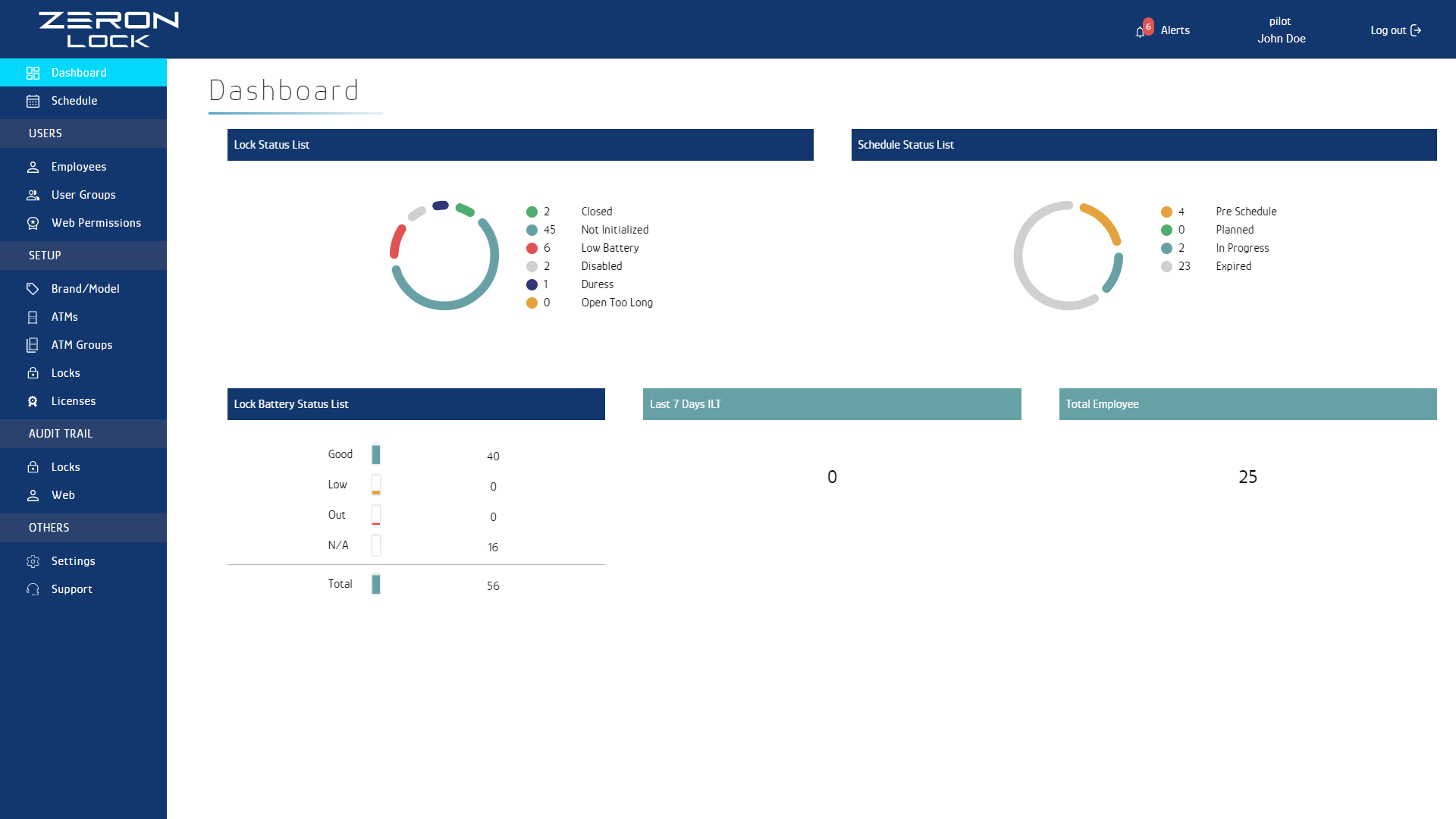This screenshot has height=819, width=1456.
Task: Click the red Low Battery legend dot
Action: pos(532,248)
